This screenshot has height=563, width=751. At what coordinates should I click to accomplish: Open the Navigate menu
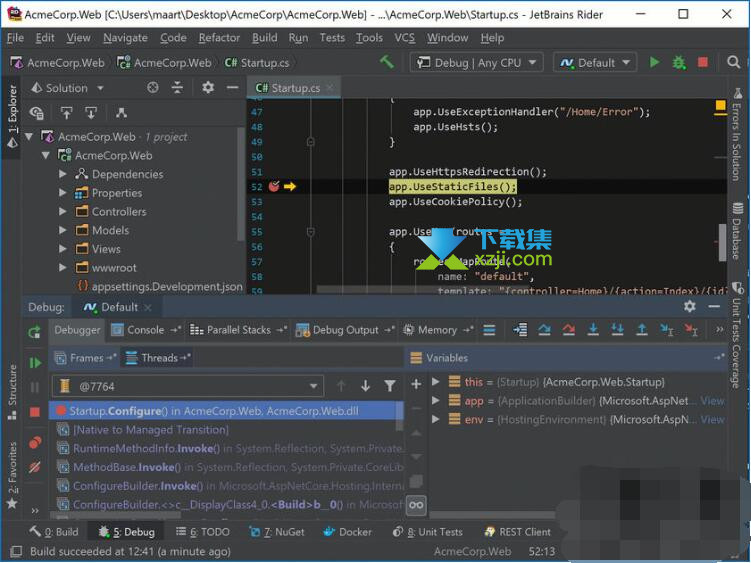[125, 38]
